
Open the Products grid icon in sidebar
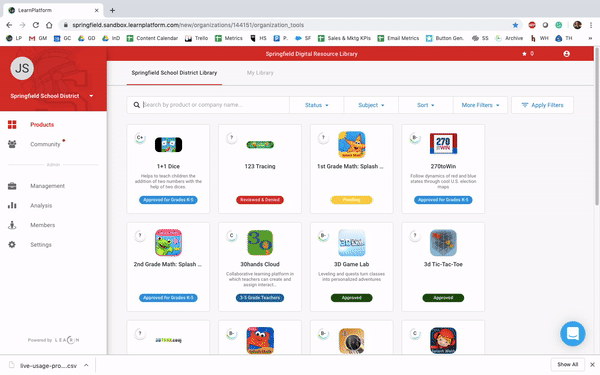click(x=12, y=124)
